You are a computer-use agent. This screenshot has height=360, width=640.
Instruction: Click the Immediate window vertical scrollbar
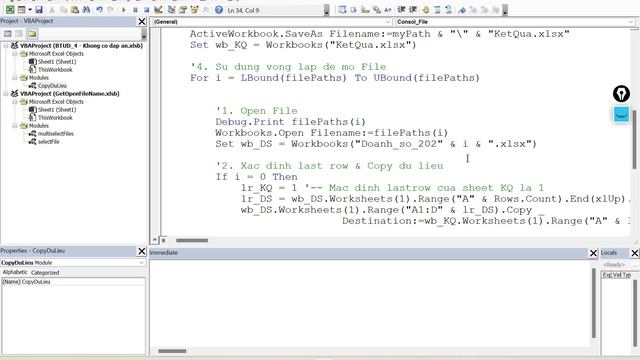click(594, 303)
